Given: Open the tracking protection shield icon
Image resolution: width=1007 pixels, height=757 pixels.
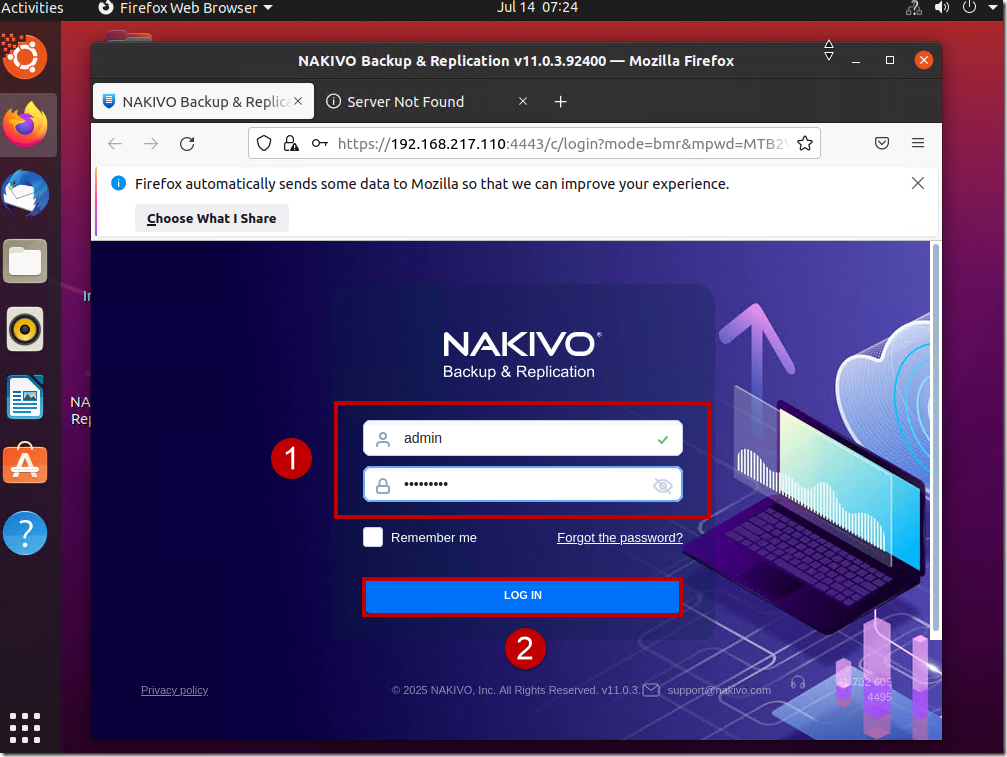Looking at the screenshot, I should tap(264, 143).
